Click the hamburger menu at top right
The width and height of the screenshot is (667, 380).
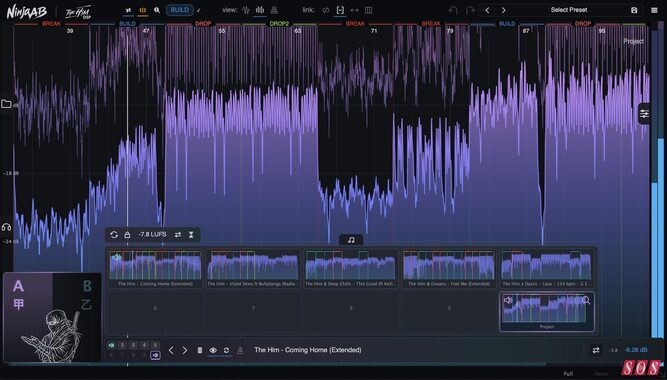point(654,10)
